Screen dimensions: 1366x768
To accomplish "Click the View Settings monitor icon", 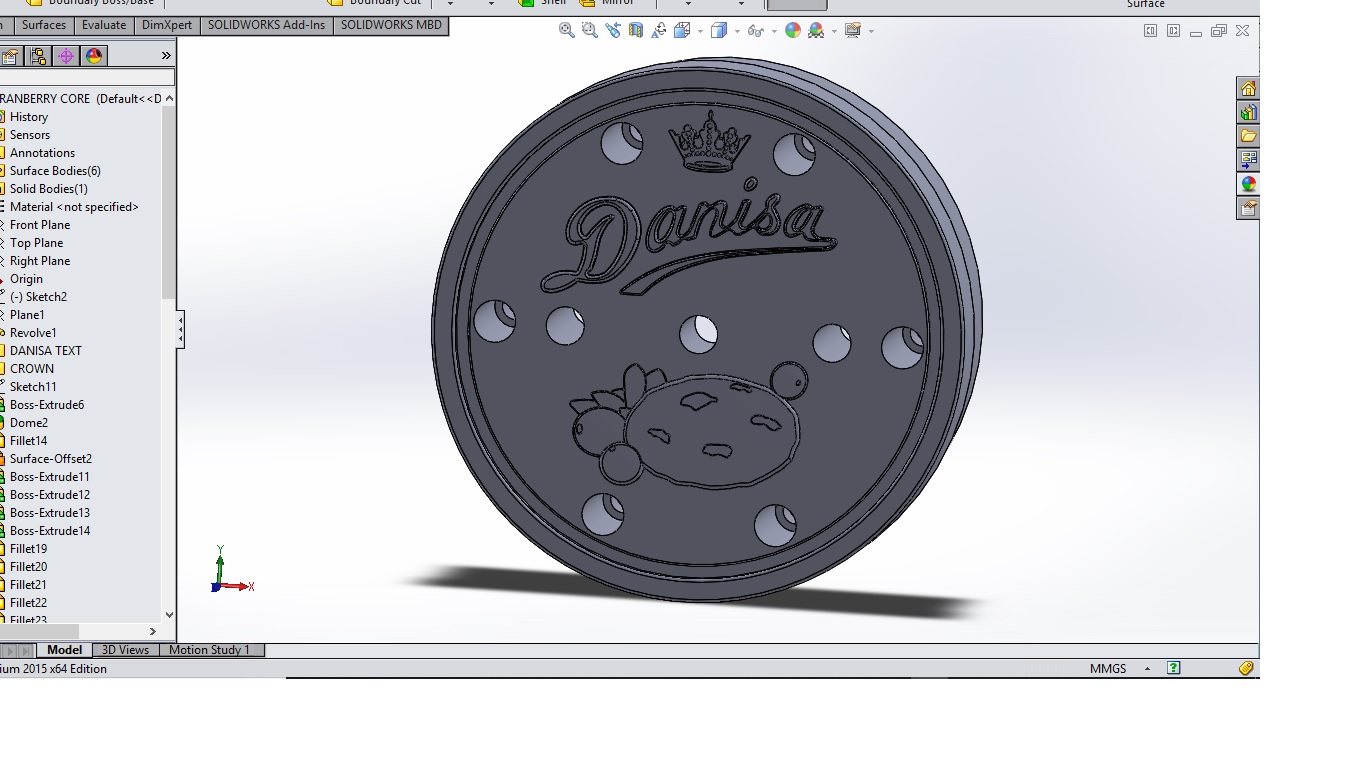I will [853, 31].
